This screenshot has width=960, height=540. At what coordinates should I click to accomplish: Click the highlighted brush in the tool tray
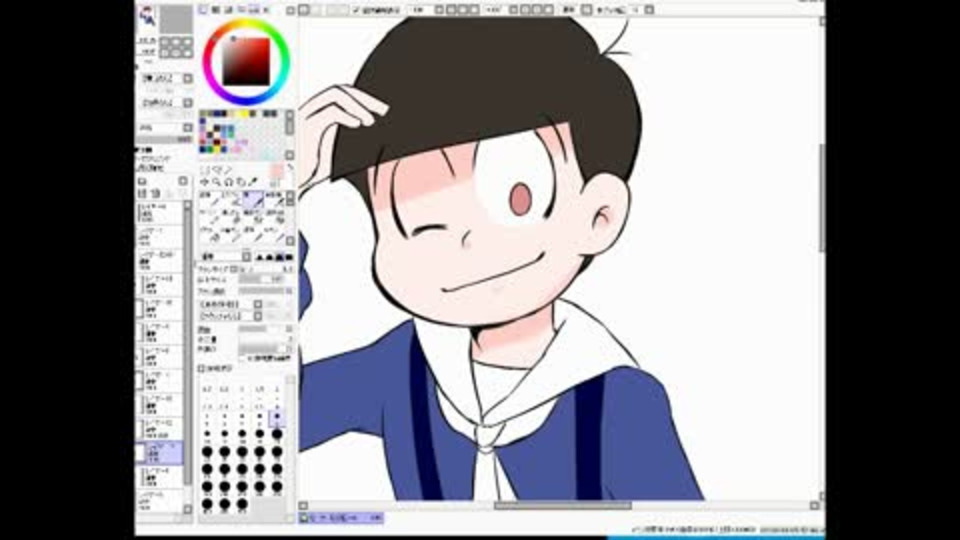pos(253,200)
